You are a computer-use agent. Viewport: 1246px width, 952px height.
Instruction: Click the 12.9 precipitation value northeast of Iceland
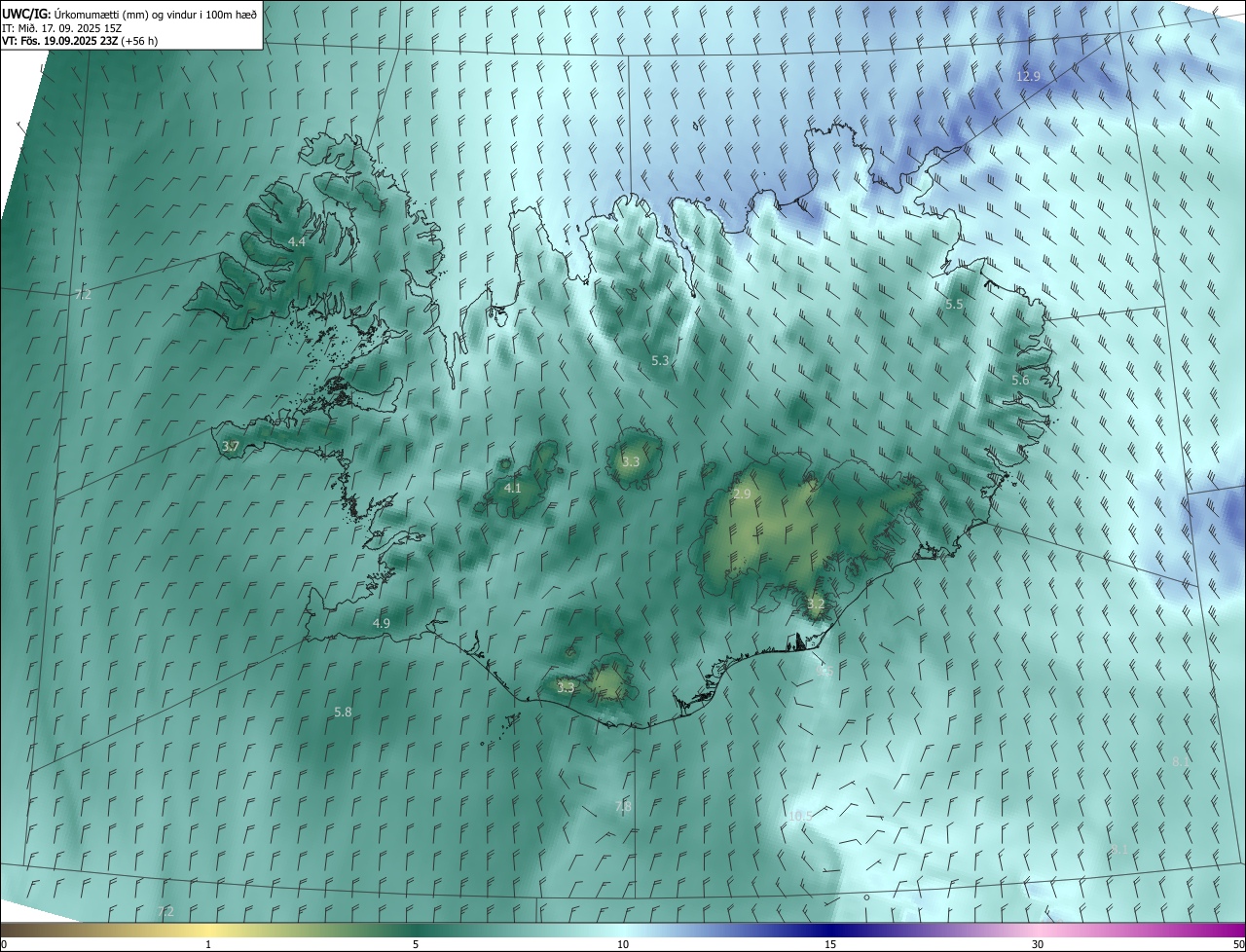[x=1028, y=76]
